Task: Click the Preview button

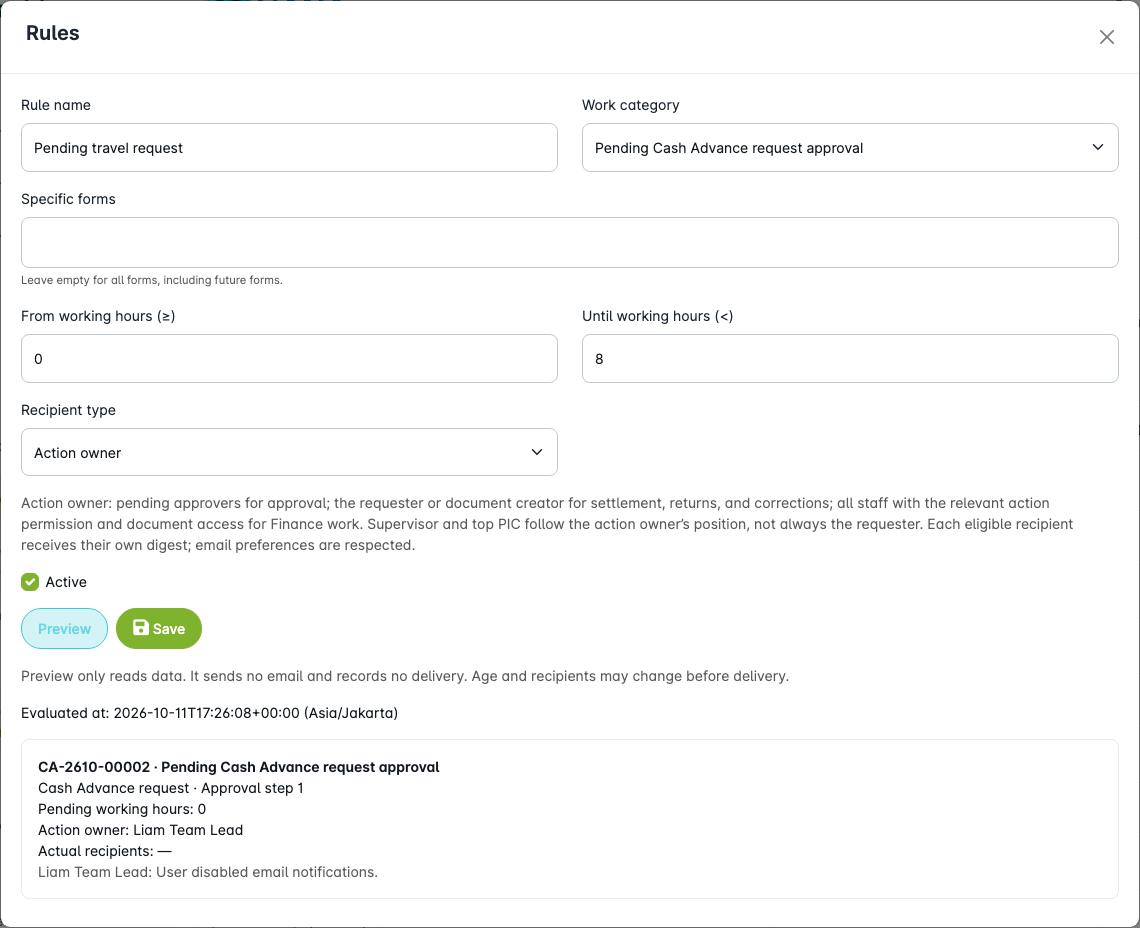Action: 65,628
